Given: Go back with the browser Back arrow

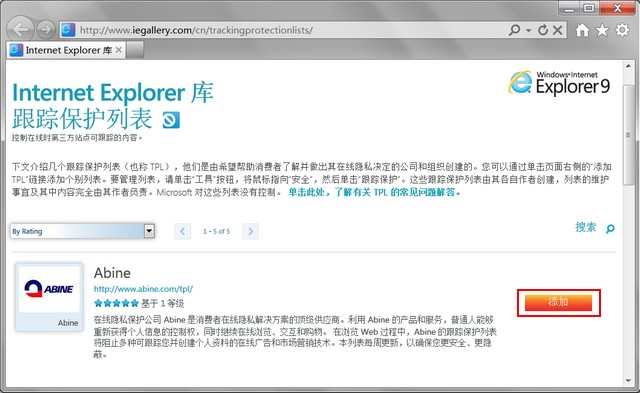Looking at the screenshot, I should pyautogui.click(x=20, y=29).
